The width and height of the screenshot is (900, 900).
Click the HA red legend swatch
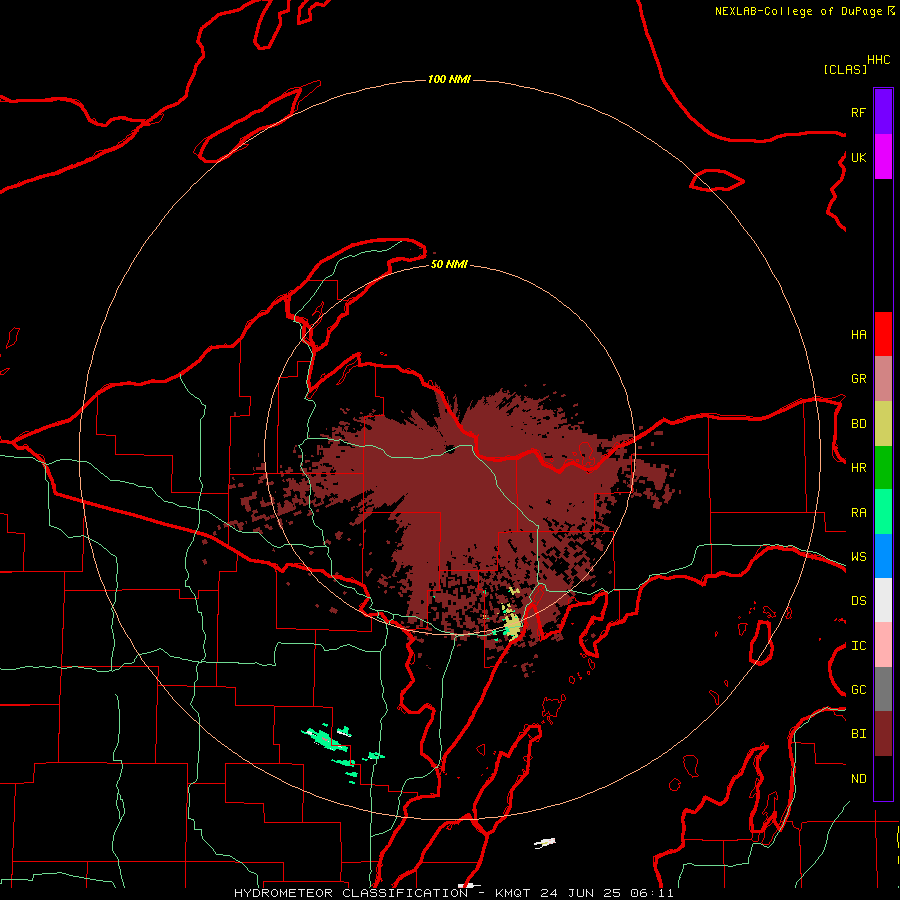883,334
